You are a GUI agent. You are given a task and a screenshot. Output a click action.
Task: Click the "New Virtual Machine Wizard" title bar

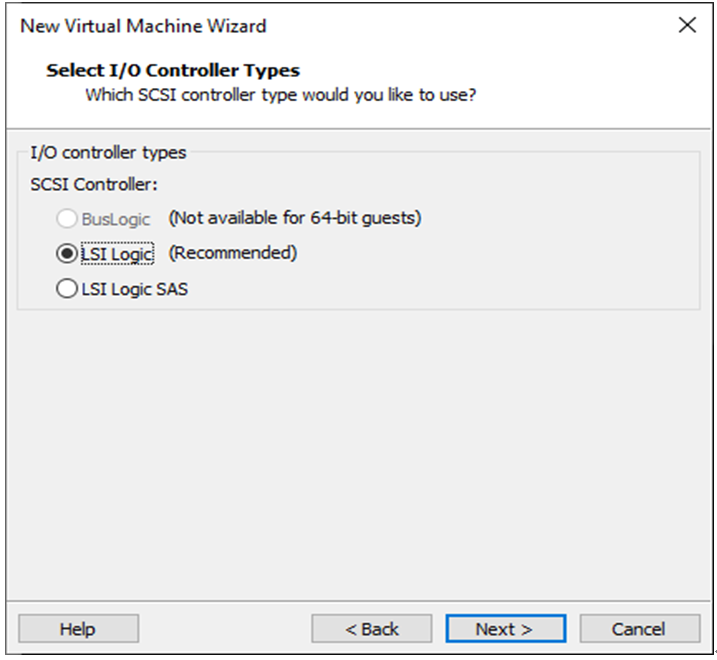click(x=143, y=26)
